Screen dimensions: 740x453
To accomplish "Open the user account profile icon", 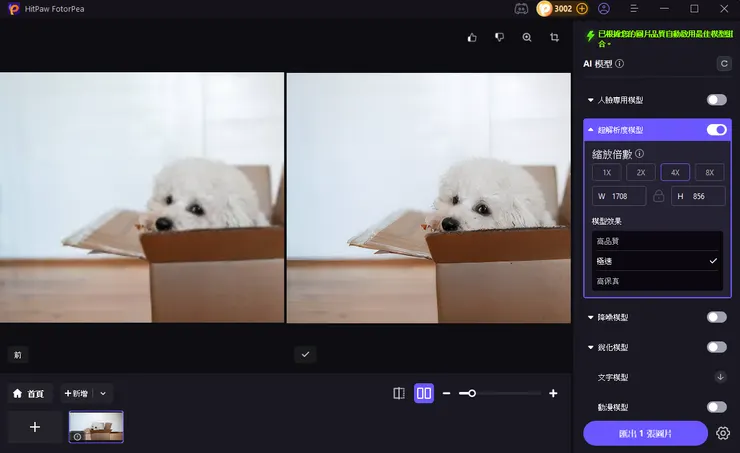I will (x=604, y=8).
